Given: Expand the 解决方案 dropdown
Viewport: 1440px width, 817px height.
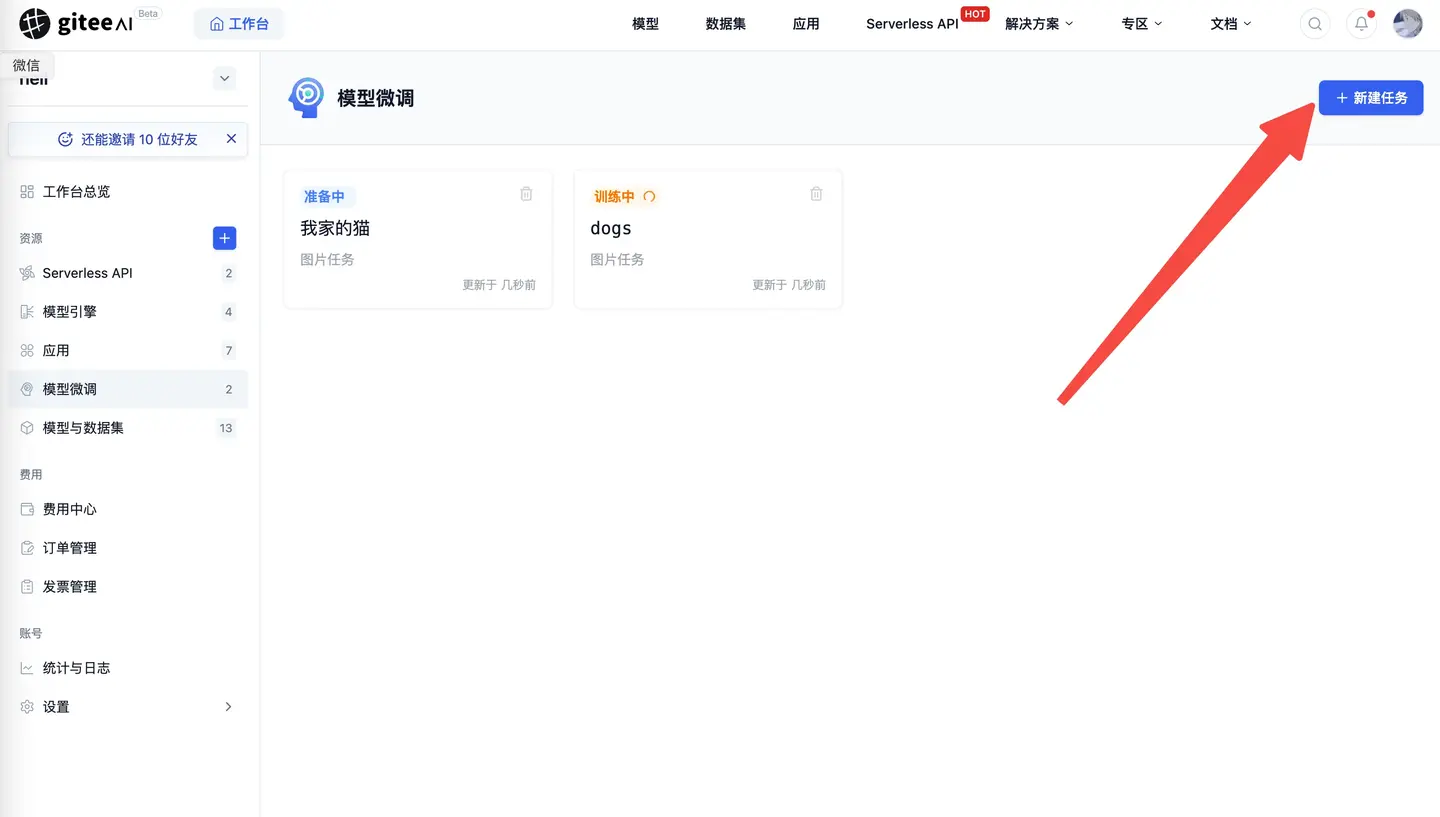Looking at the screenshot, I should click(x=1039, y=23).
